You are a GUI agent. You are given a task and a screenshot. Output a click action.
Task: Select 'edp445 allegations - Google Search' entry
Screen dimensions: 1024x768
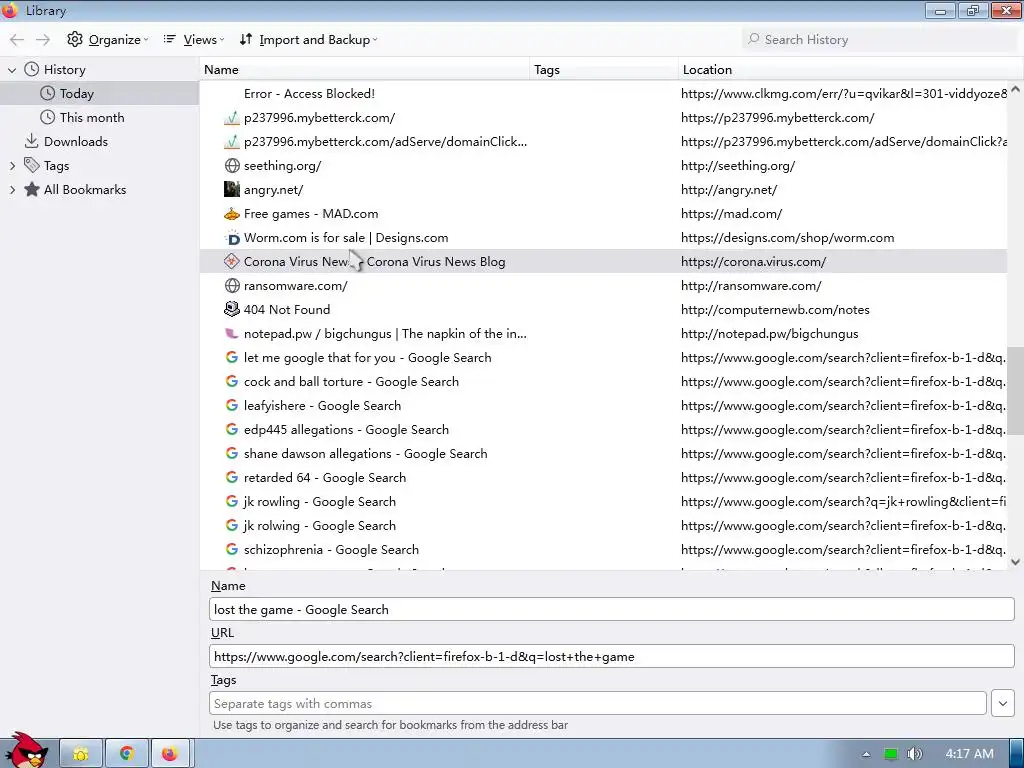point(603,430)
